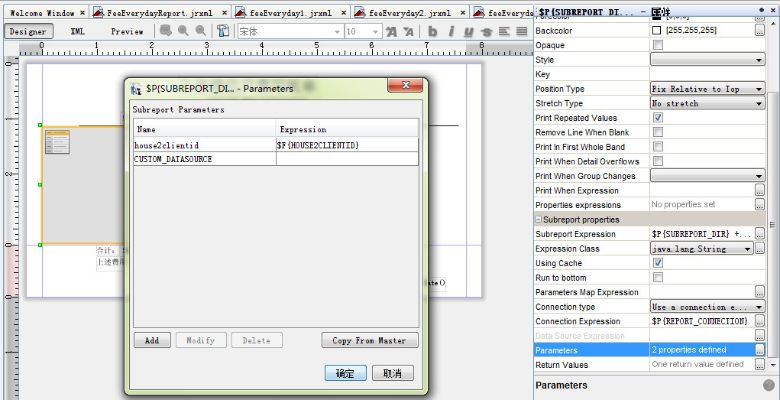This screenshot has width=780, height=400.
Task: Switch to the Preview view tab
Action: click(x=127, y=31)
